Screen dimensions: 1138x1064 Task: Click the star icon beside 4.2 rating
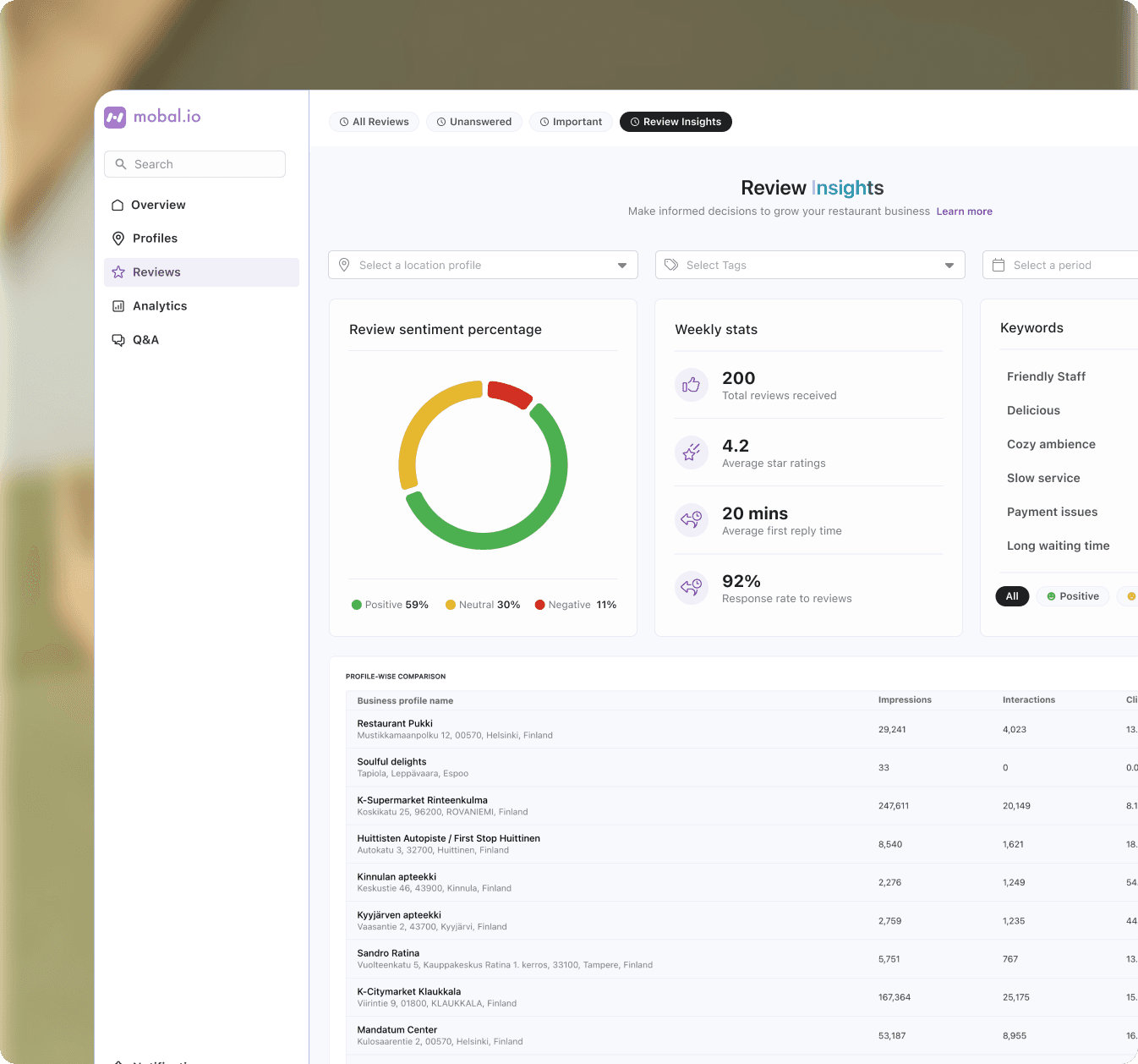click(x=692, y=452)
